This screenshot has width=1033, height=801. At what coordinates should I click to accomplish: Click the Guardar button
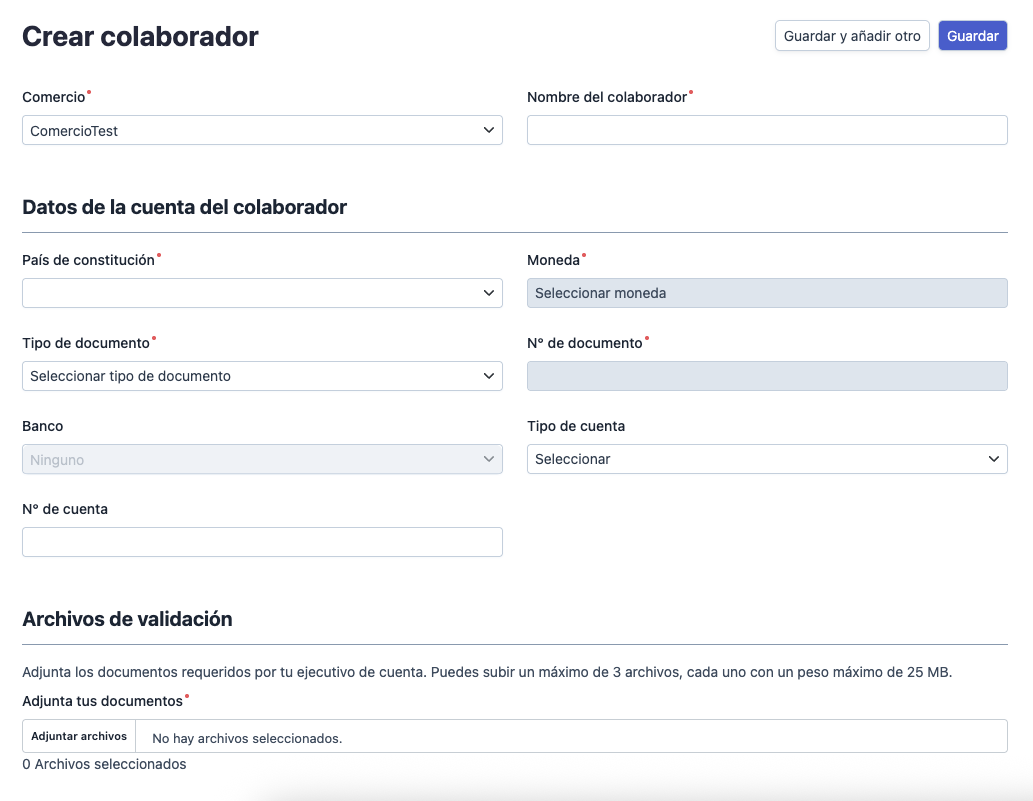pyautogui.click(x=972, y=35)
